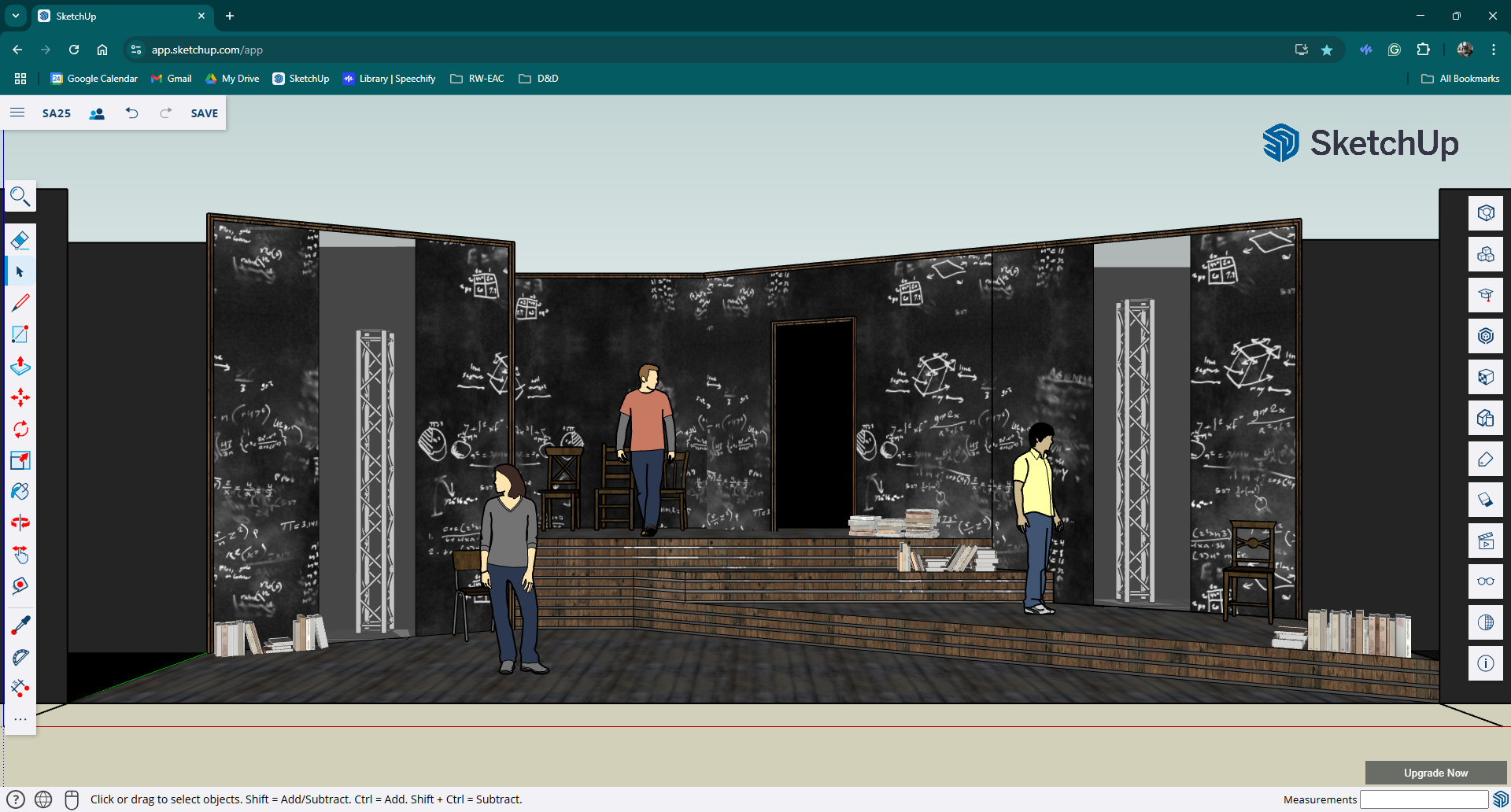Open the nested hexagon panel icon
Viewport: 1511px width, 812px height.
click(x=1486, y=336)
